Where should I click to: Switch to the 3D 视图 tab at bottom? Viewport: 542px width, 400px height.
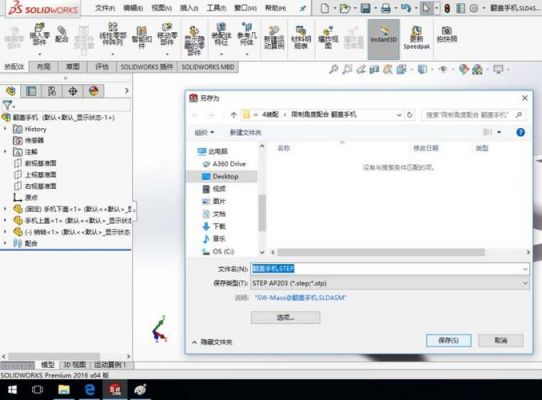coord(74,365)
